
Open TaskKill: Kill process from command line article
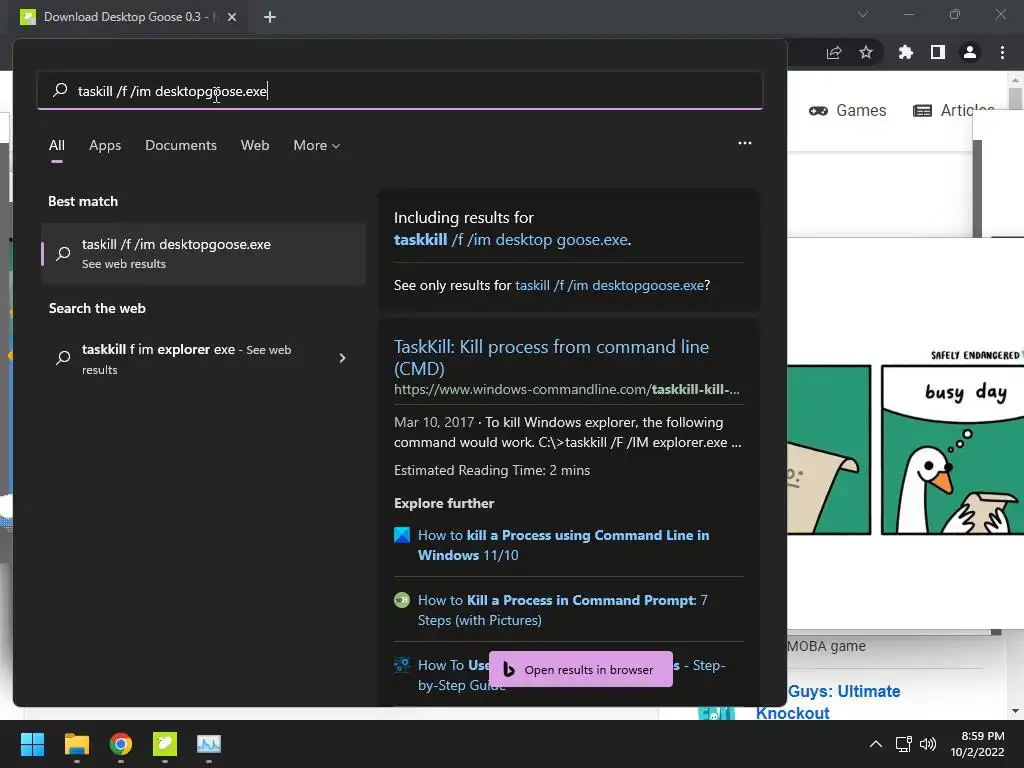point(551,357)
